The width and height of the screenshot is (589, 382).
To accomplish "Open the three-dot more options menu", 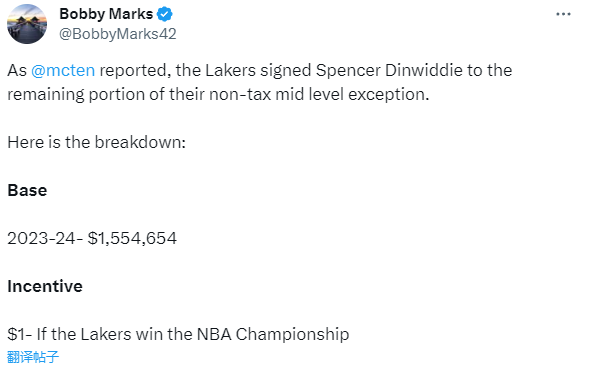I will tap(563, 14).
